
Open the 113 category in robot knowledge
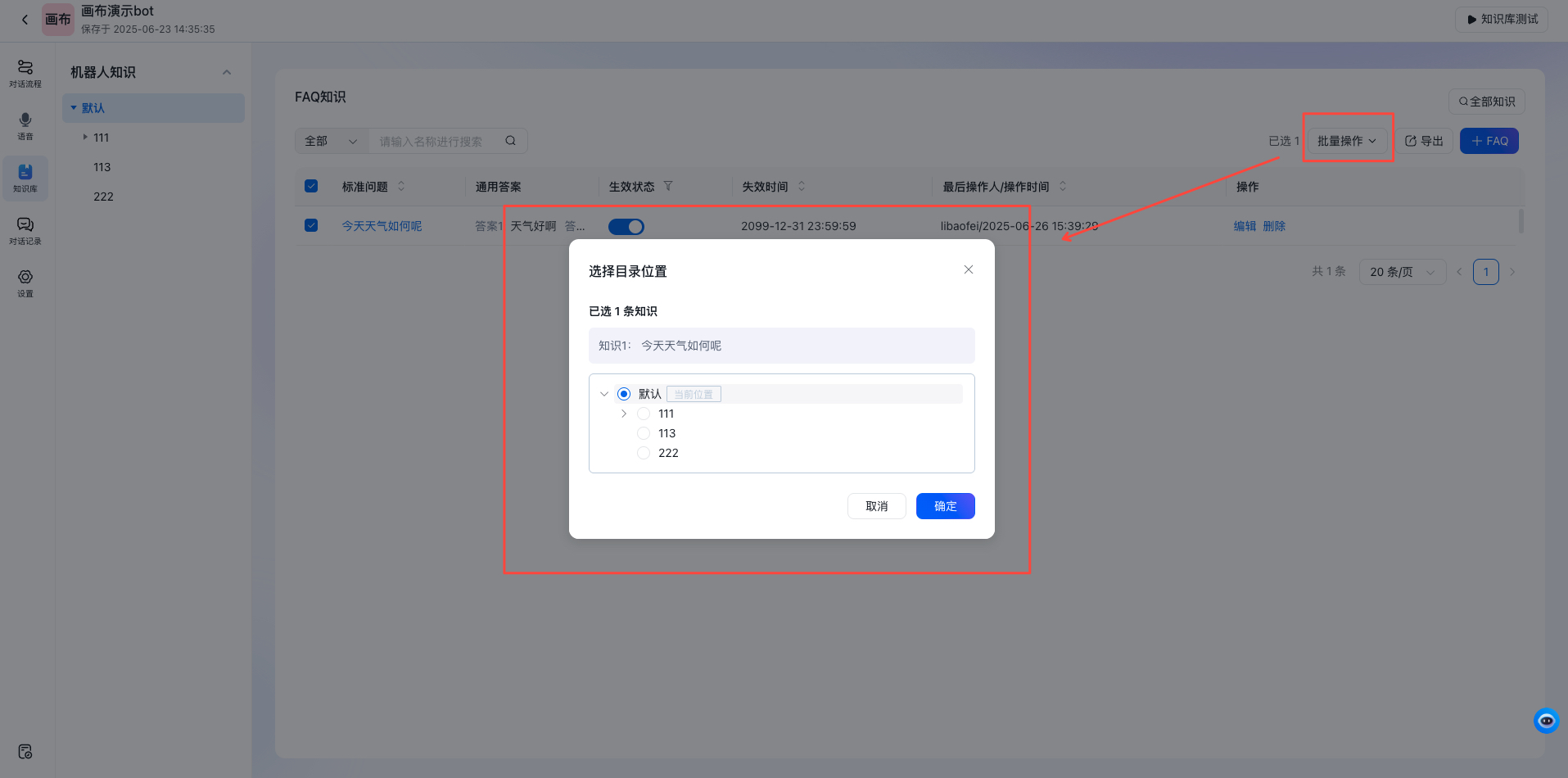click(102, 166)
